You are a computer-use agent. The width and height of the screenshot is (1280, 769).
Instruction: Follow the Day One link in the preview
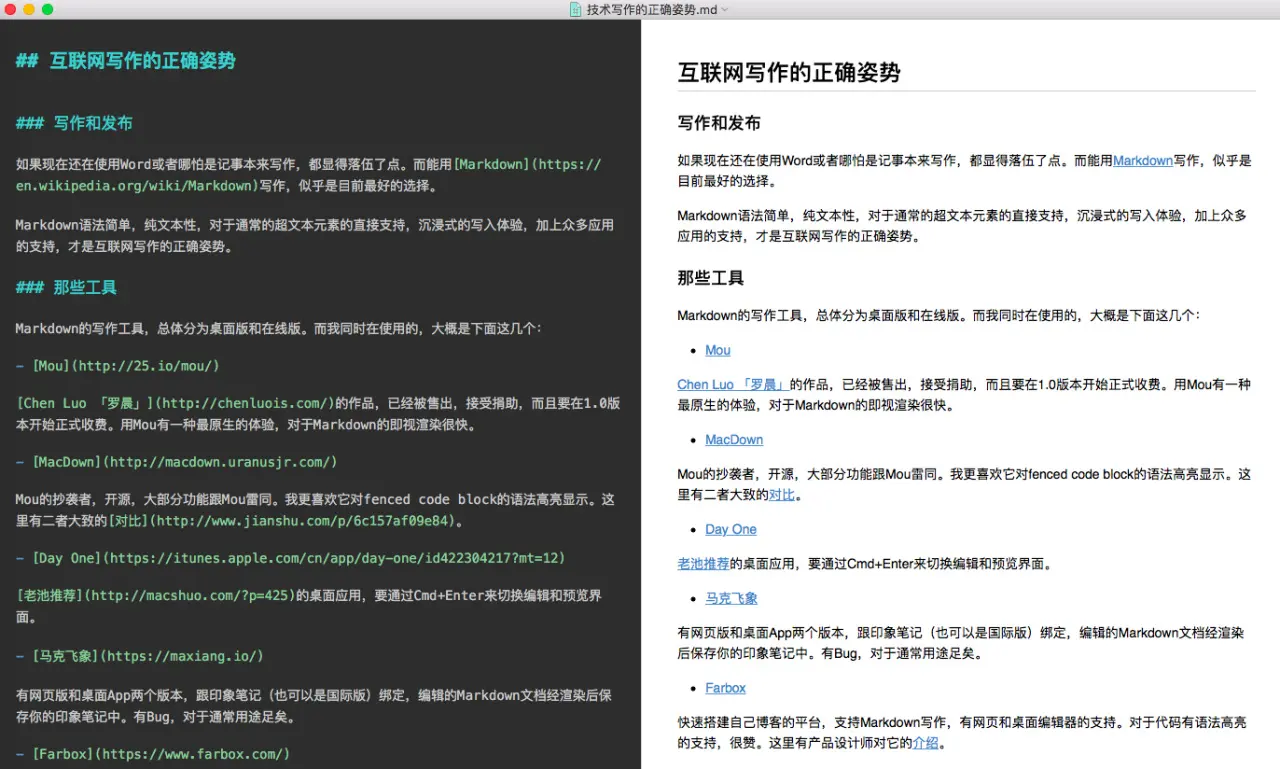click(x=731, y=529)
